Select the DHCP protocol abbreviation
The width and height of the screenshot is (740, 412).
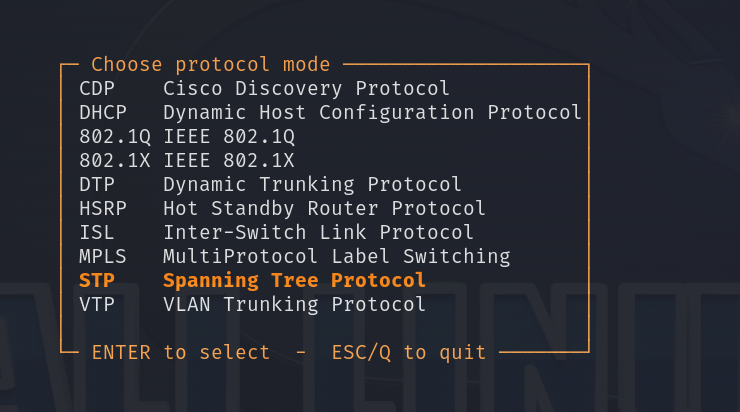(x=103, y=113)
